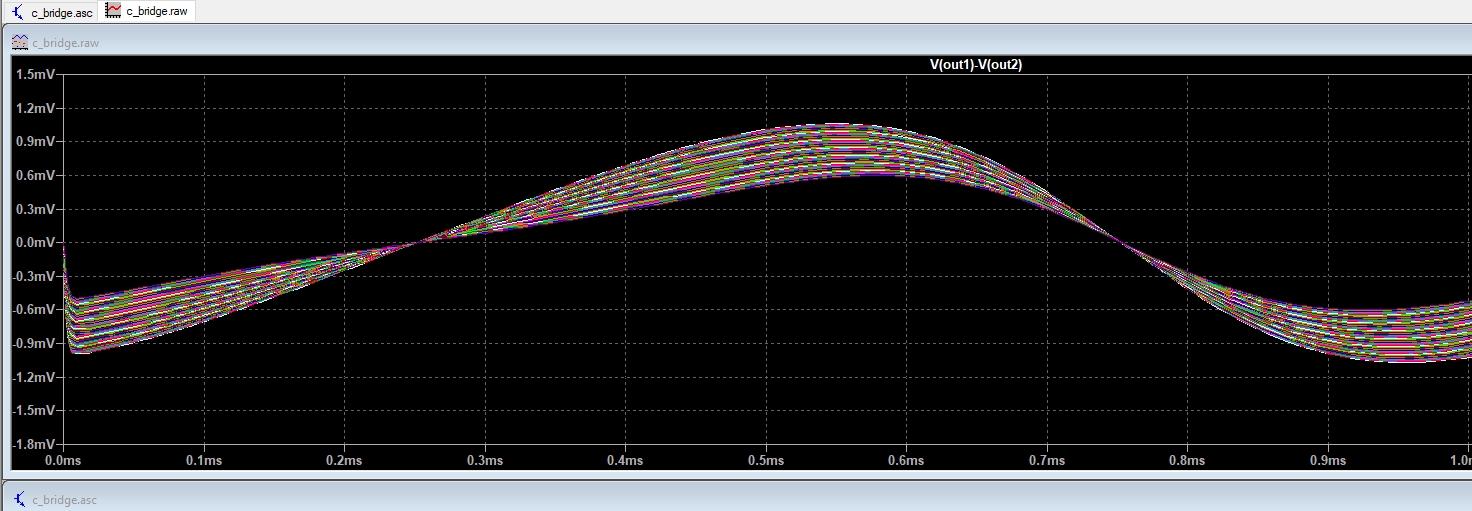The width and height of the screenshot is (1472, 511).
Task: Click the 0.4ms time axis label
Action: [x=625, y=461]
